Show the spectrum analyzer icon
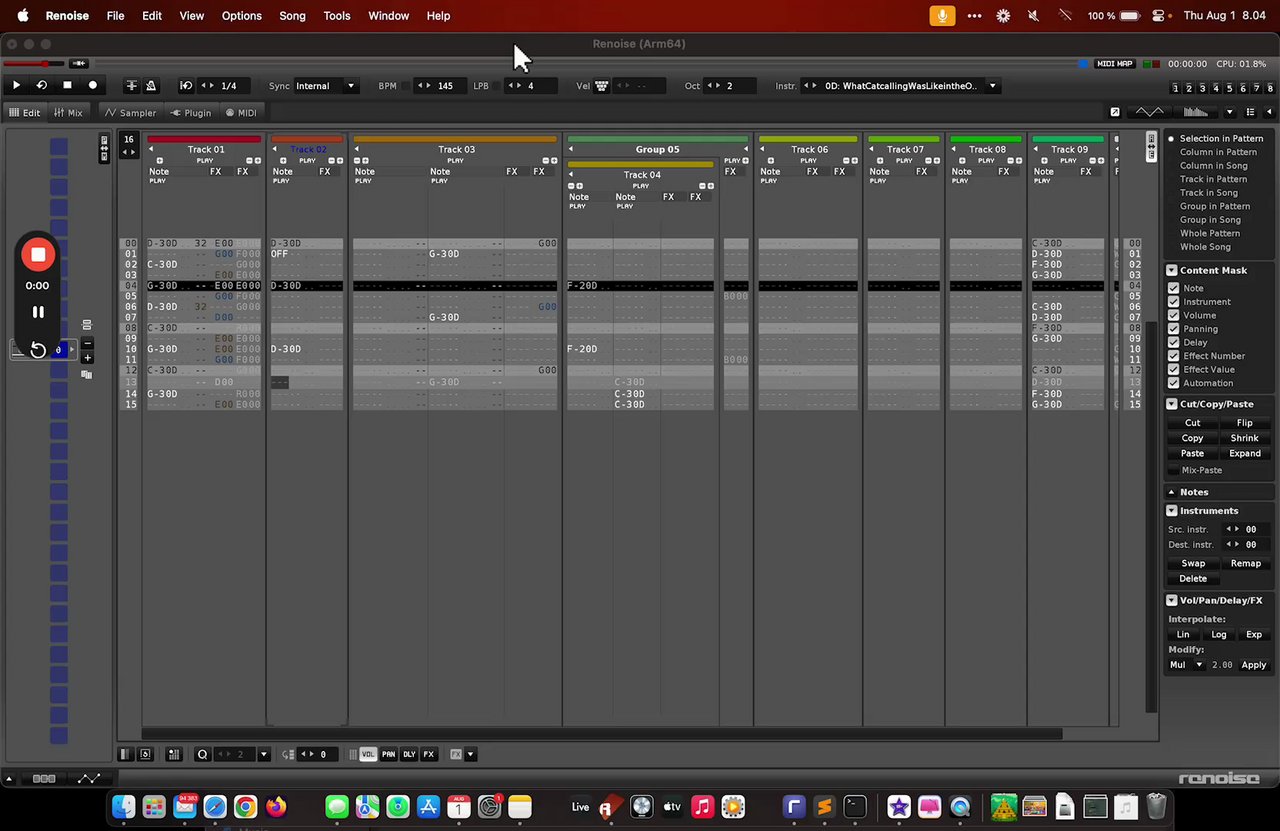 point(1195,112)
